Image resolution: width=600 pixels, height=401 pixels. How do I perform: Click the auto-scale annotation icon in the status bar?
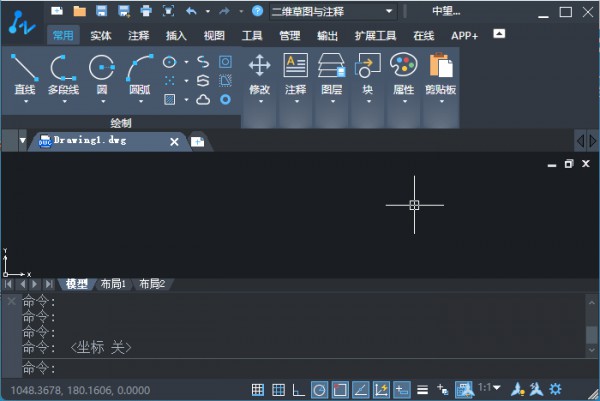click(x=536, y=390)
